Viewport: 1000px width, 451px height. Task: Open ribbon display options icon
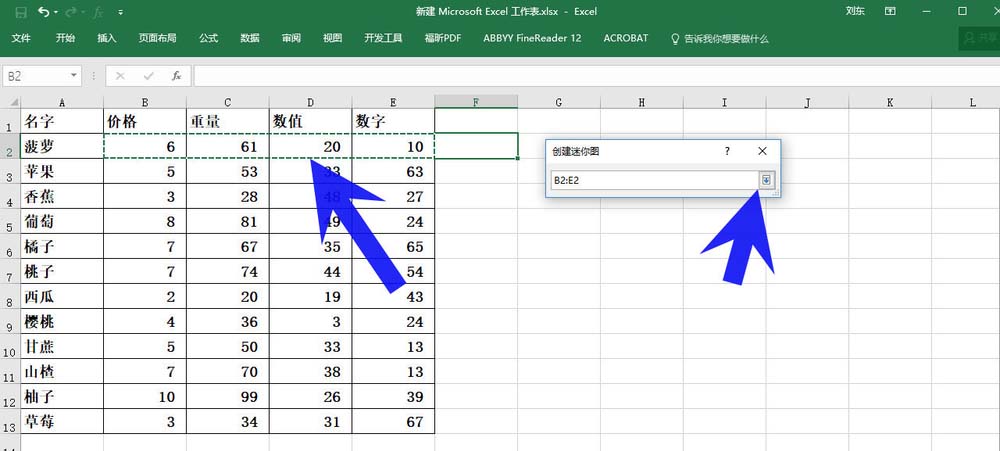coord(890,11)
